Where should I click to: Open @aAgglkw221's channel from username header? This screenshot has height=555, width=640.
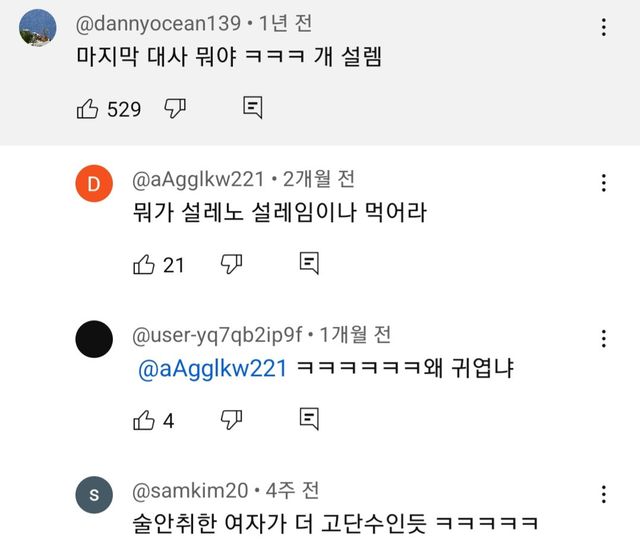(x=198, y=180)
